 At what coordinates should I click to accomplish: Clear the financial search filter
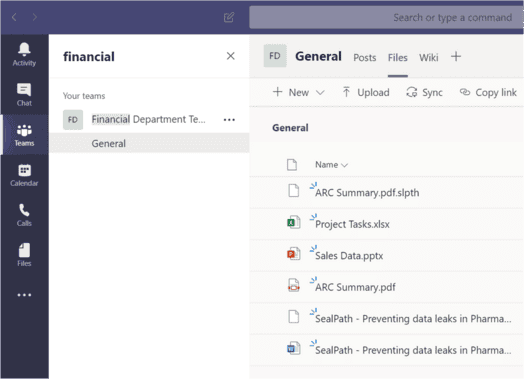coord(231,56)
